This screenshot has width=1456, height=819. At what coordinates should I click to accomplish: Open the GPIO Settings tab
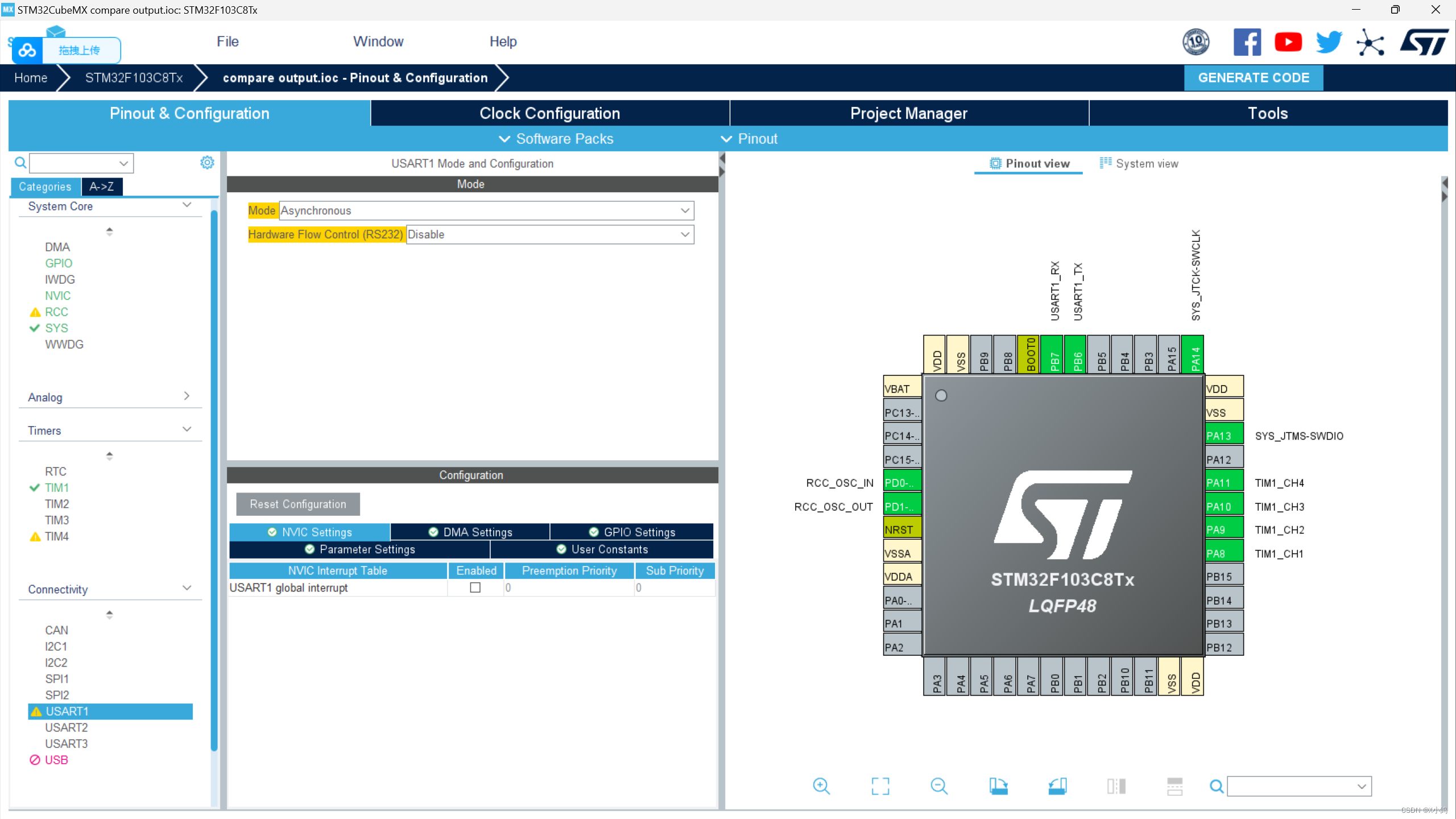point(631,532)
